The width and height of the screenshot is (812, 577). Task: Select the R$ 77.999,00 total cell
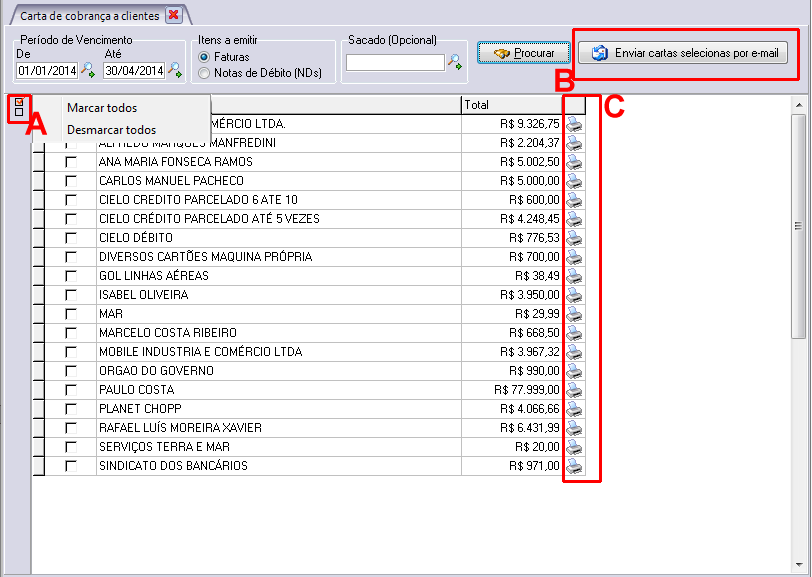coord(512,390)
